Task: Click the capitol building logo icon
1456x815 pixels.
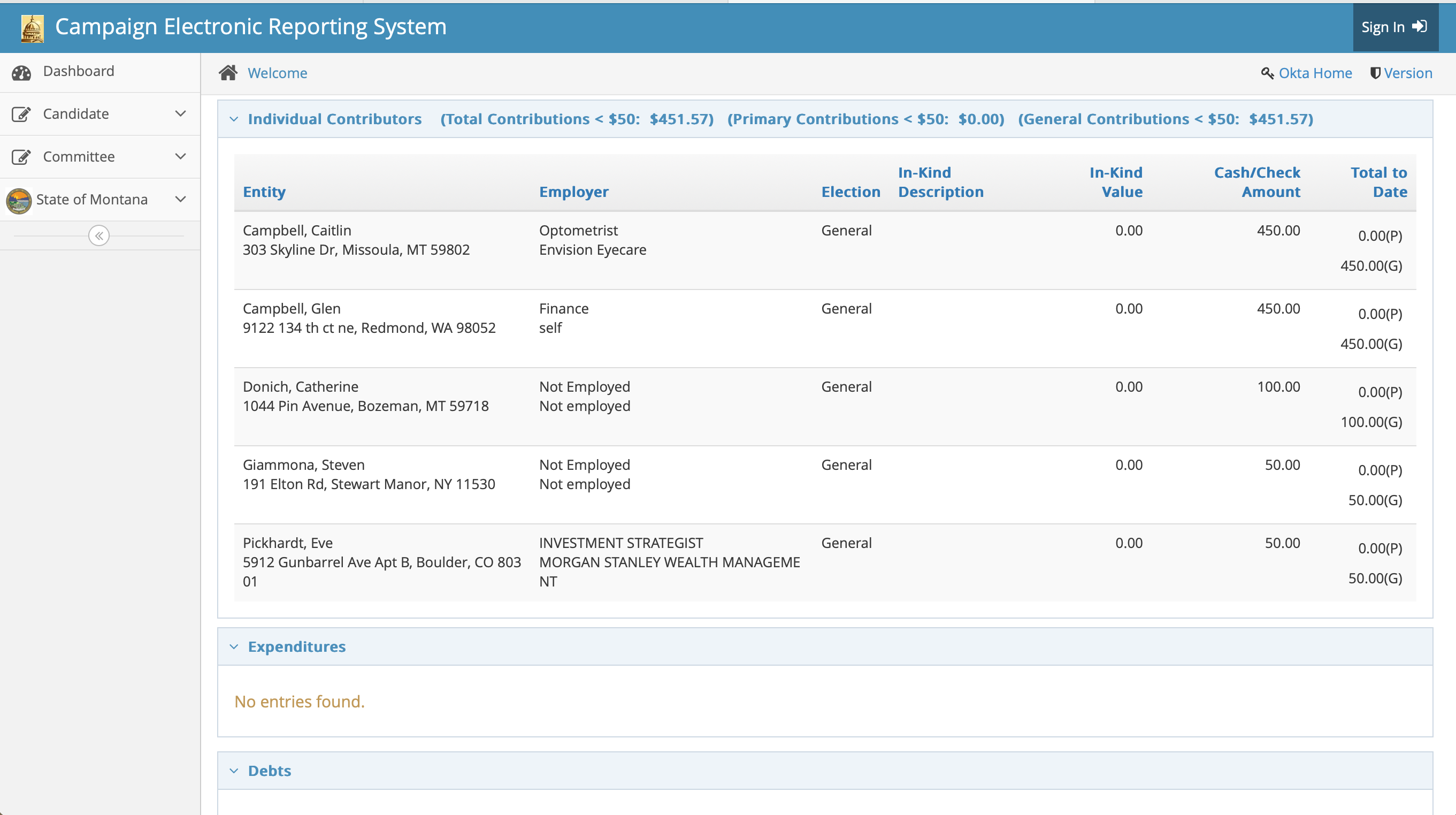Action: point(32,28)
